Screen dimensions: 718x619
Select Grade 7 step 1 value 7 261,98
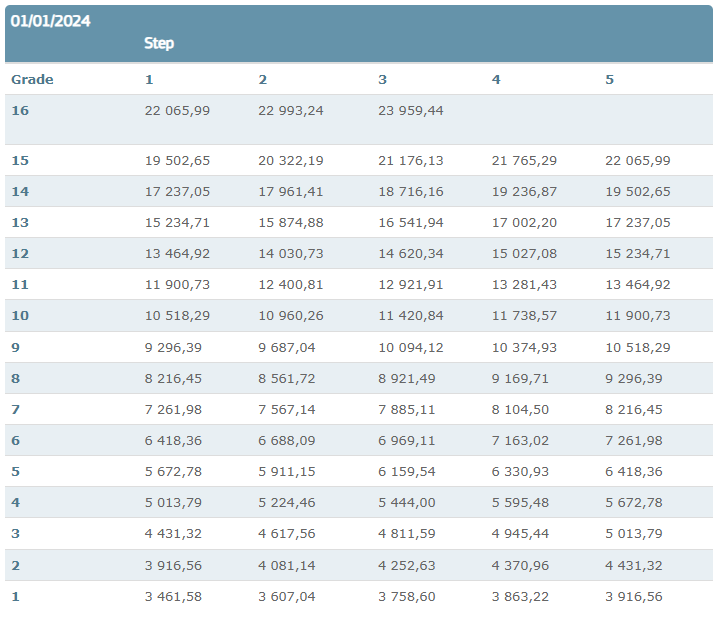177,409
